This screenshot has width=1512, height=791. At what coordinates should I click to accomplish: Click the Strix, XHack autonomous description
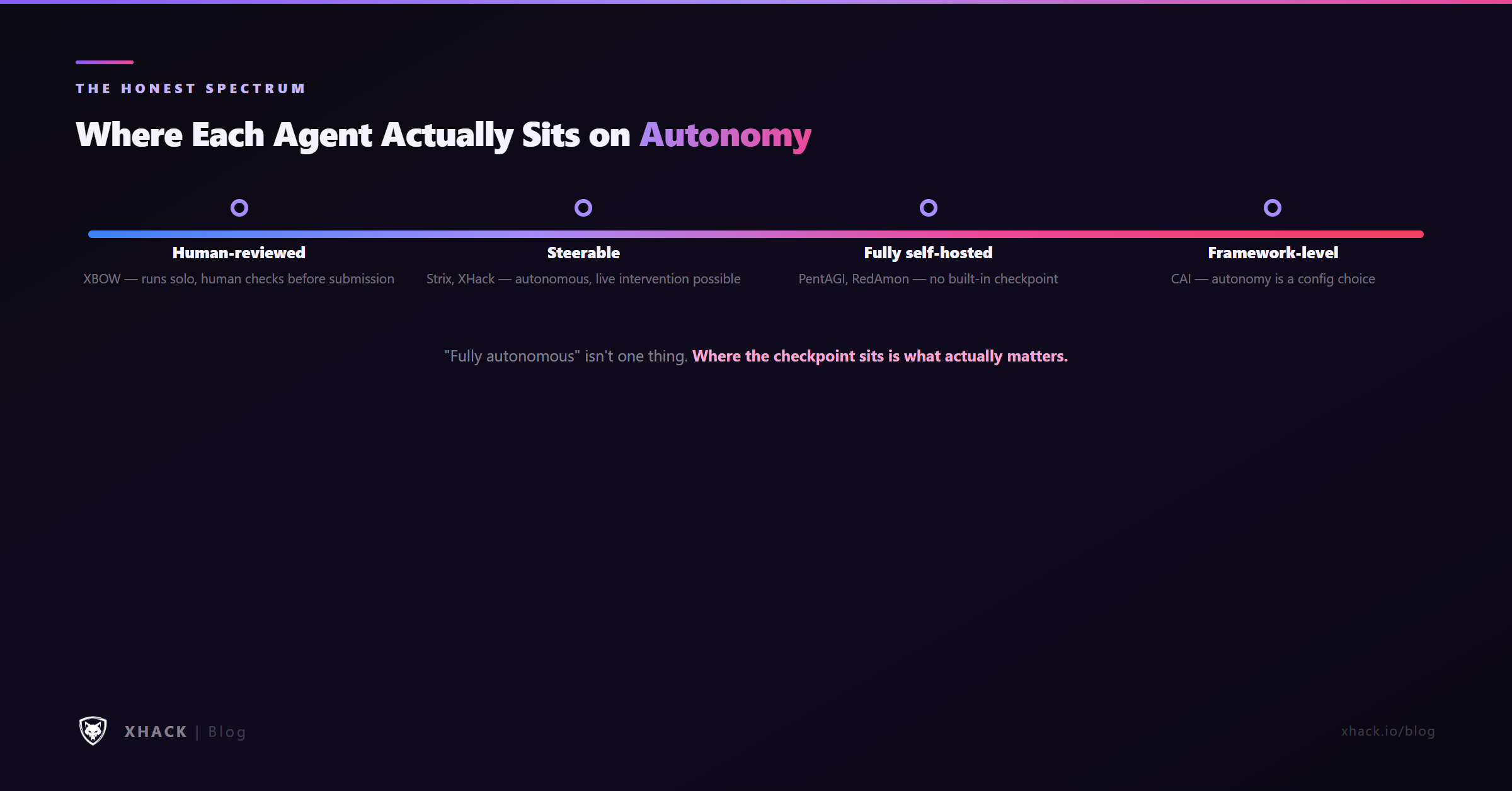(x=583, y=278)
